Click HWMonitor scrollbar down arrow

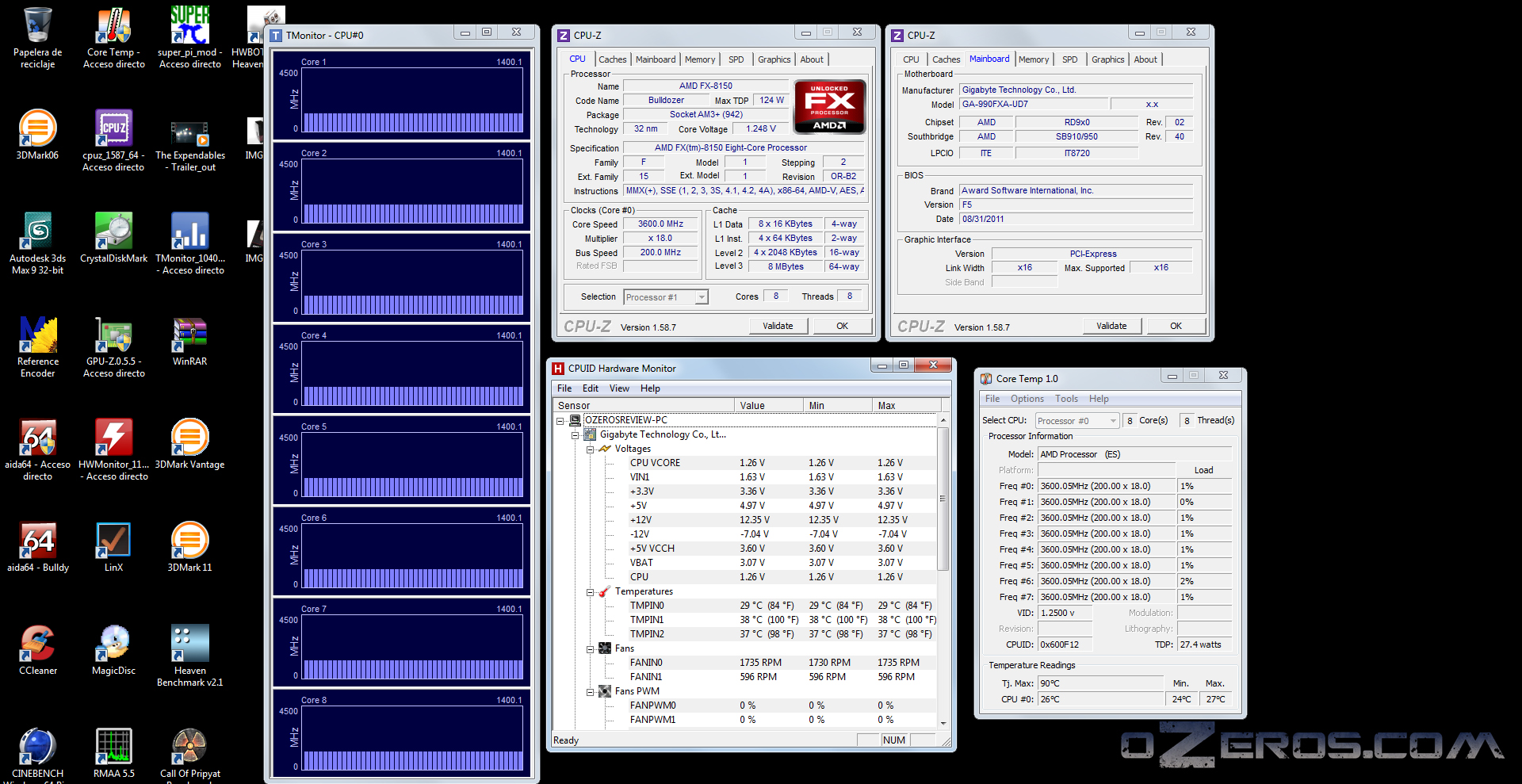(943, 722)
